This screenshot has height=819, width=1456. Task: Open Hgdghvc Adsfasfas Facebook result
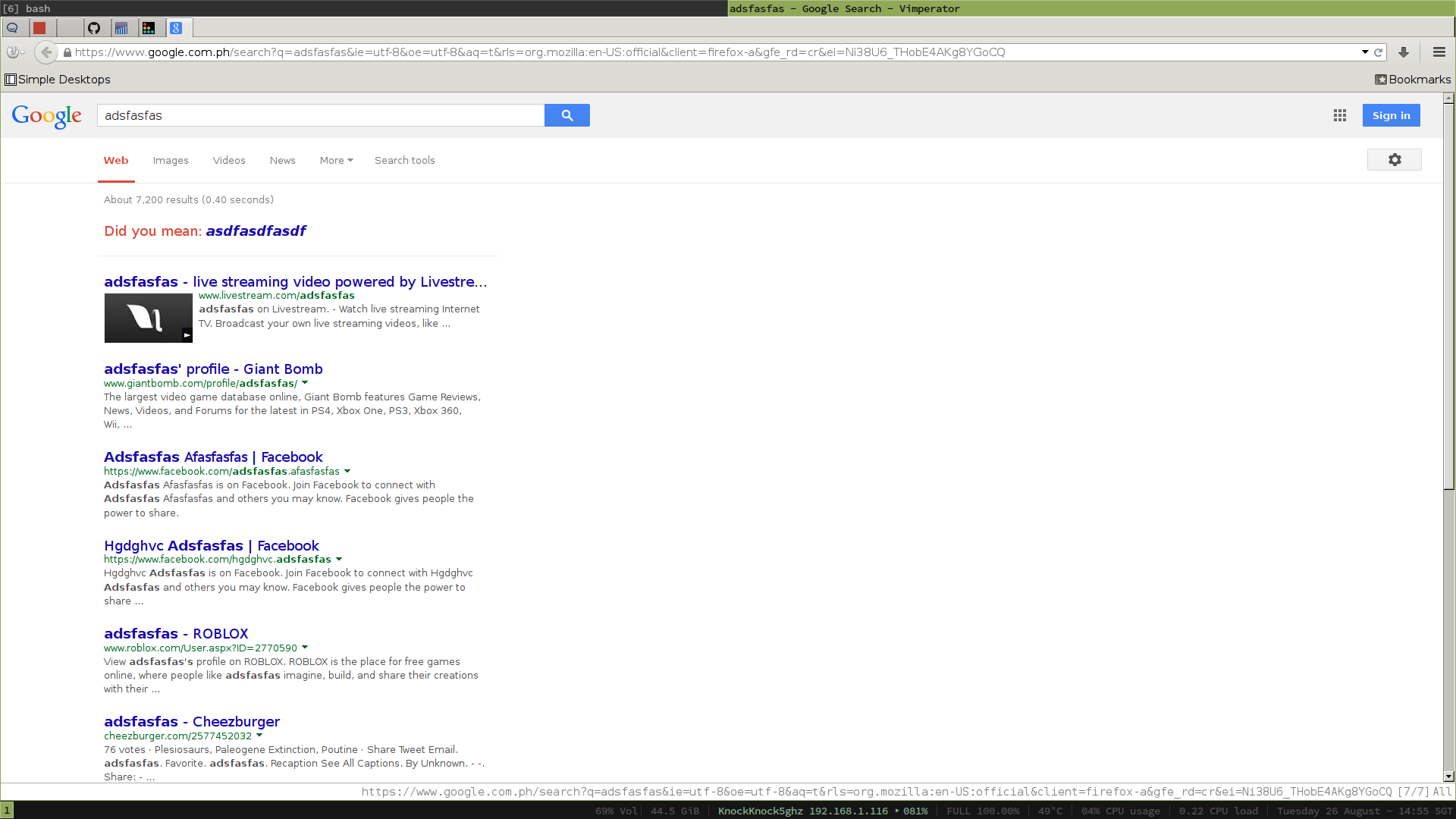point(212,545)
